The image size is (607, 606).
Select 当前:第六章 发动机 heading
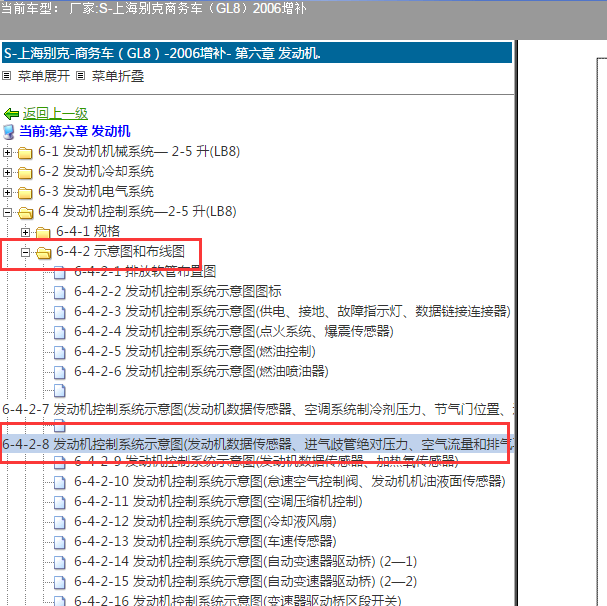click(x=75, y=131)
